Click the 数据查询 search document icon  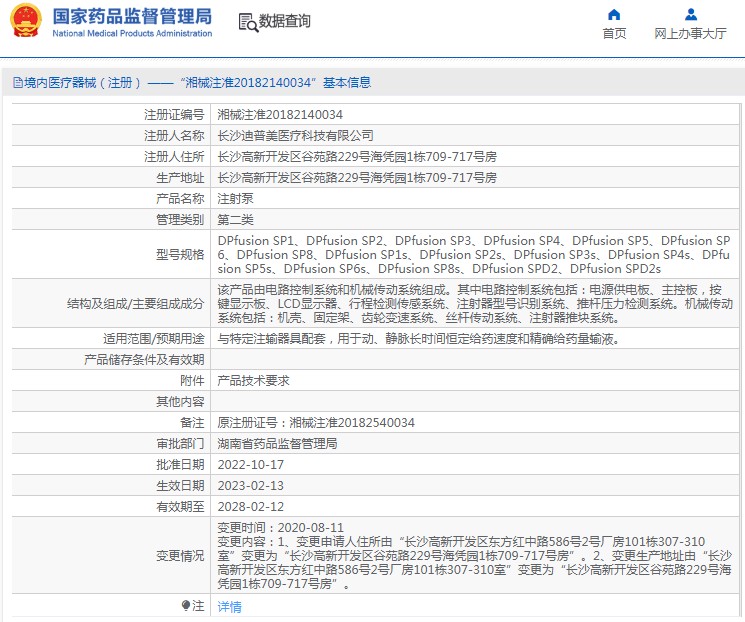click(247, 21)
